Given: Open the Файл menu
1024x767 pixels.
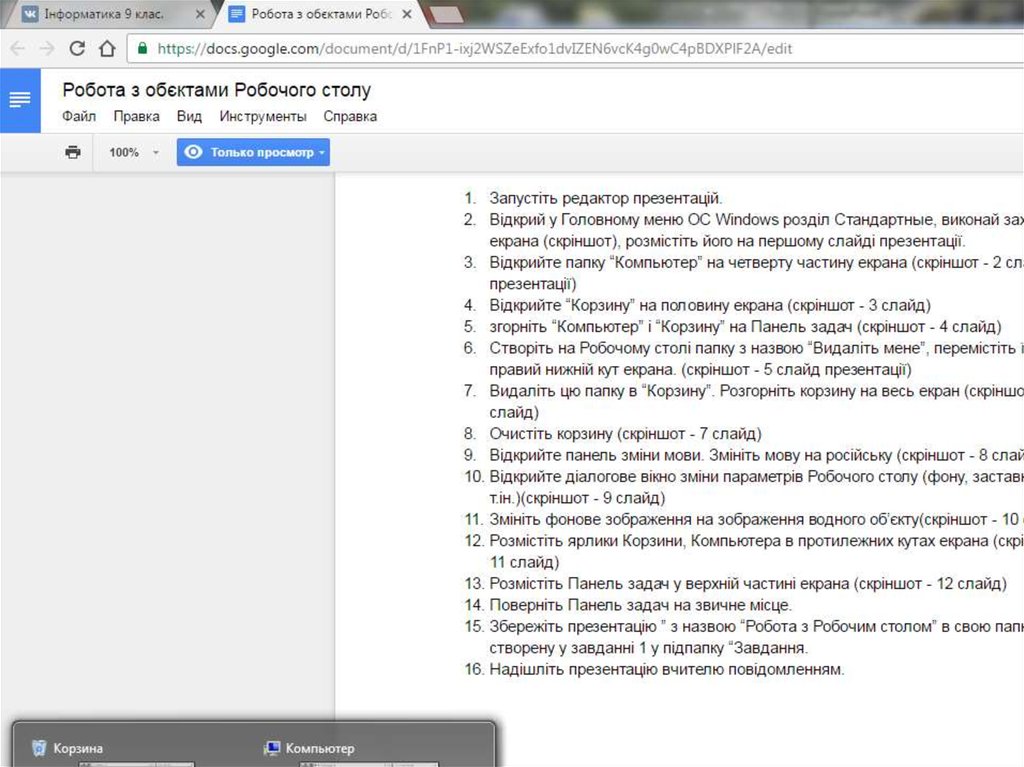Looking at the screenshot, I should pyautogui.click(x=79, y=117).
